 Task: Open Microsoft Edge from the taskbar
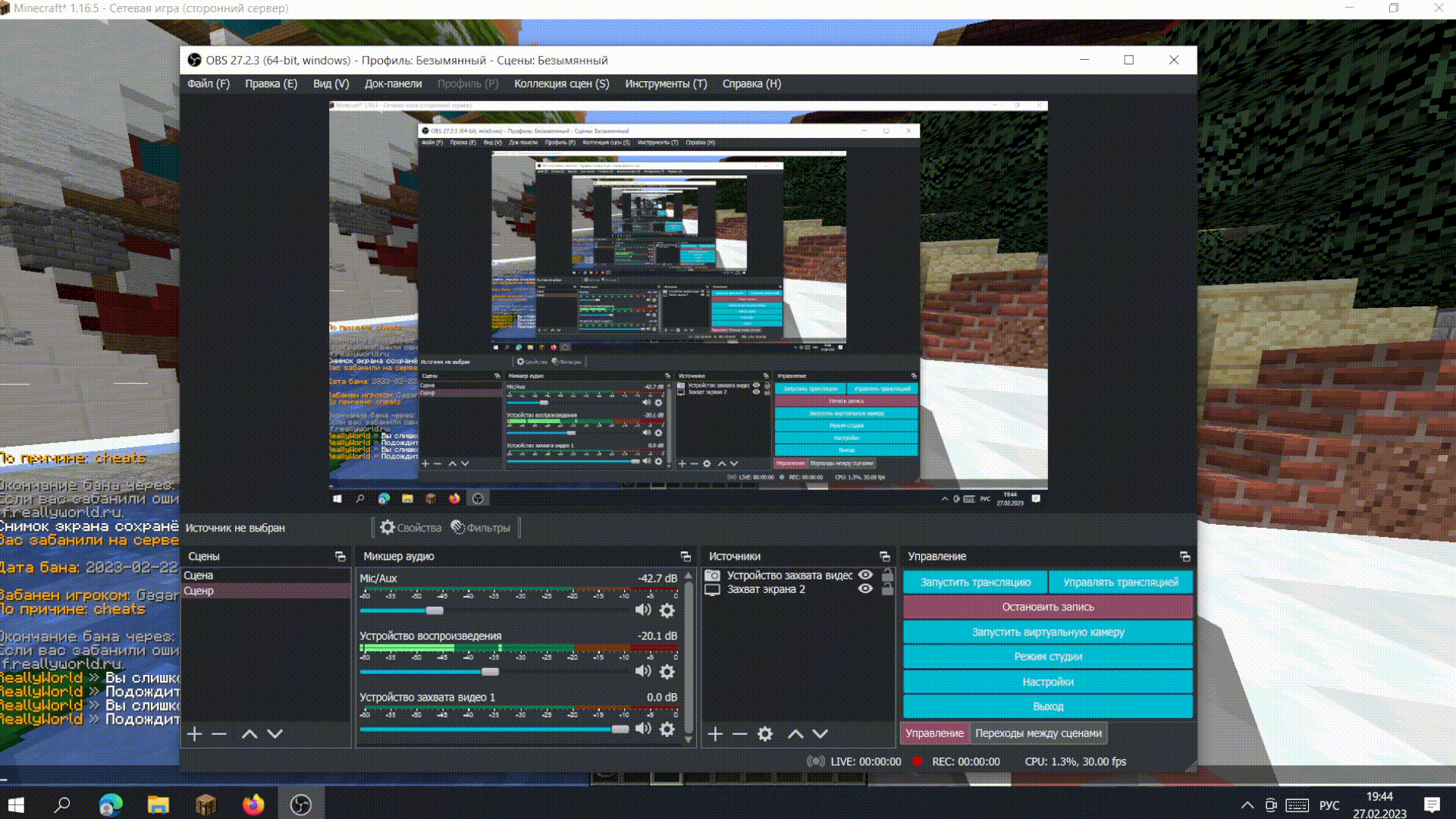111,805
